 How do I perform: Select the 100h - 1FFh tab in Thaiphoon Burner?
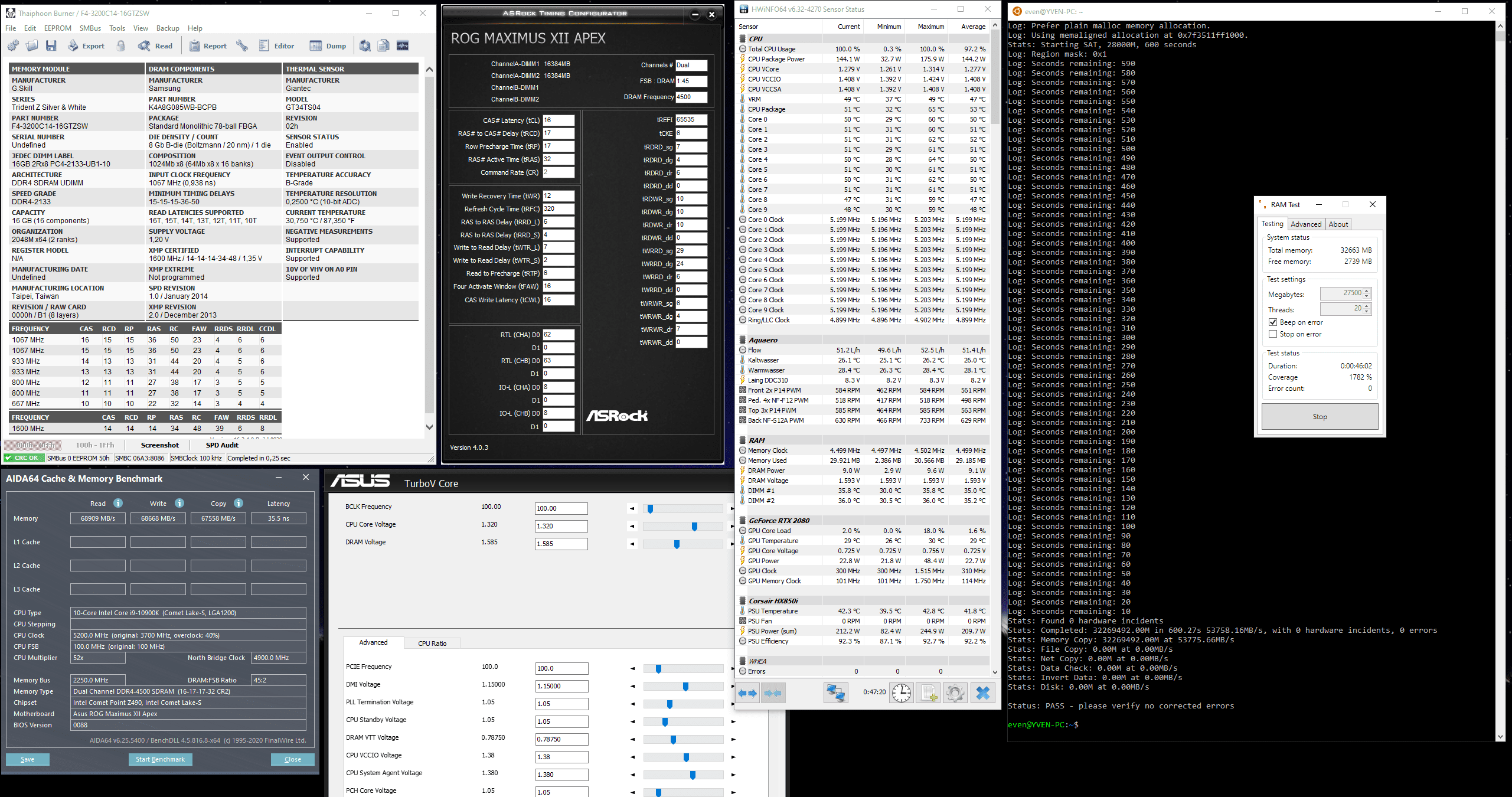point(95,445)
